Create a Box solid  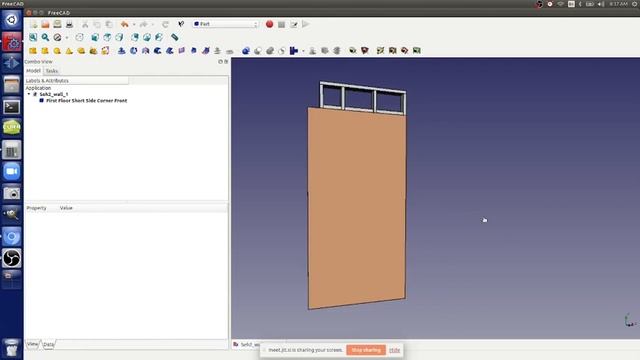33,51
